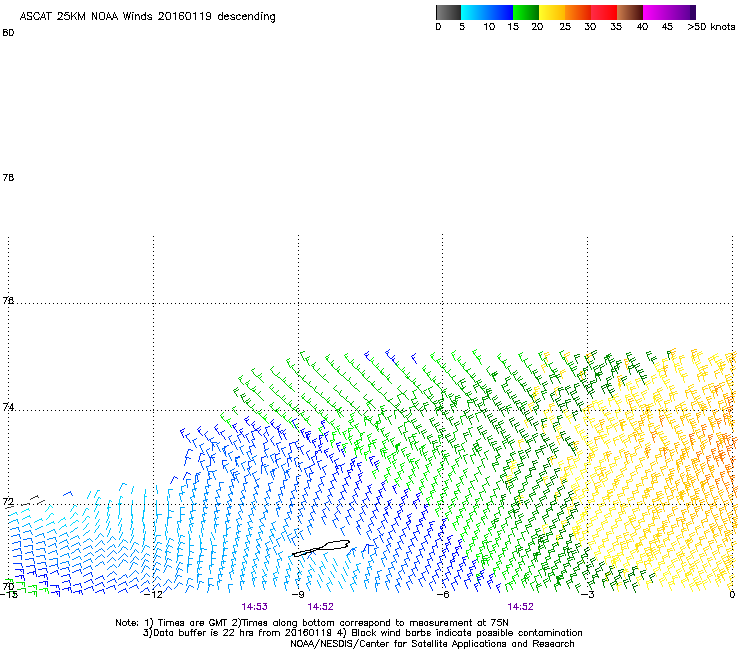Viewport: 740px width, 650px height.
Task: Click the legend scale value '25'
Action: point(565,27)
